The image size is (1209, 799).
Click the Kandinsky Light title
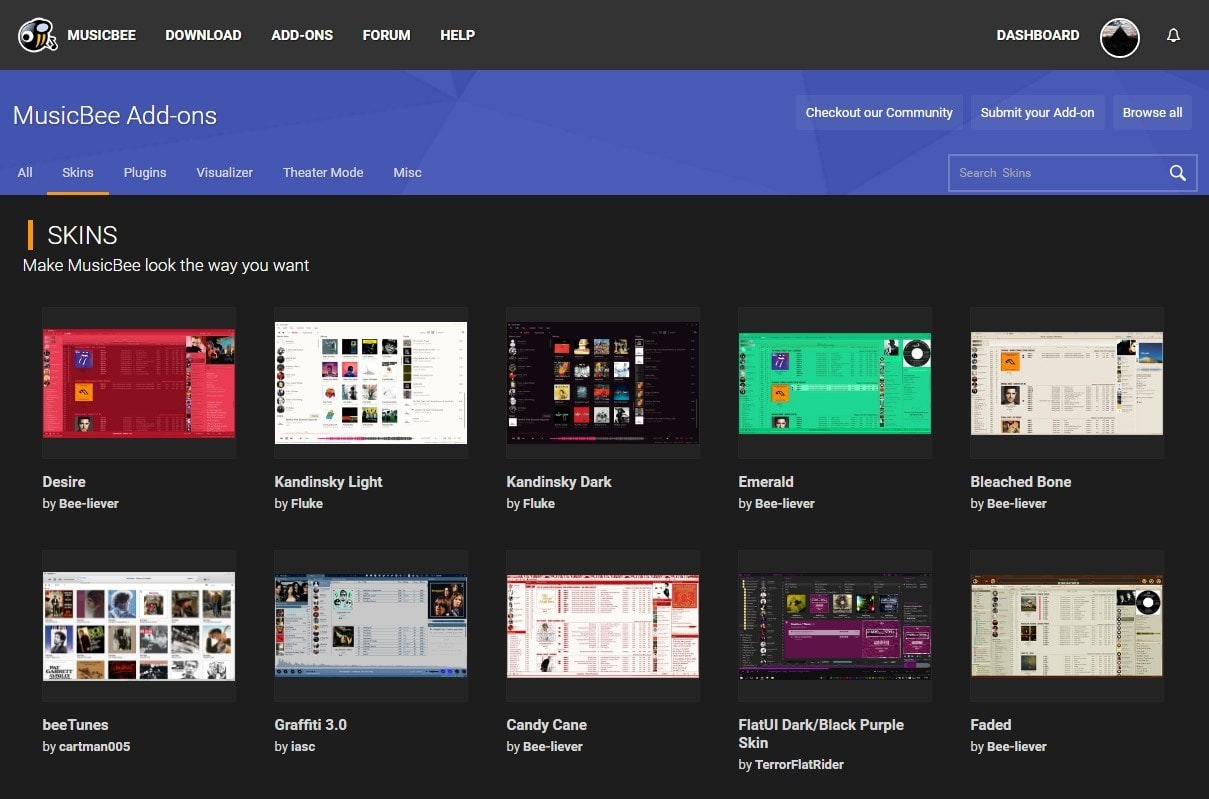tap(329, 482)
